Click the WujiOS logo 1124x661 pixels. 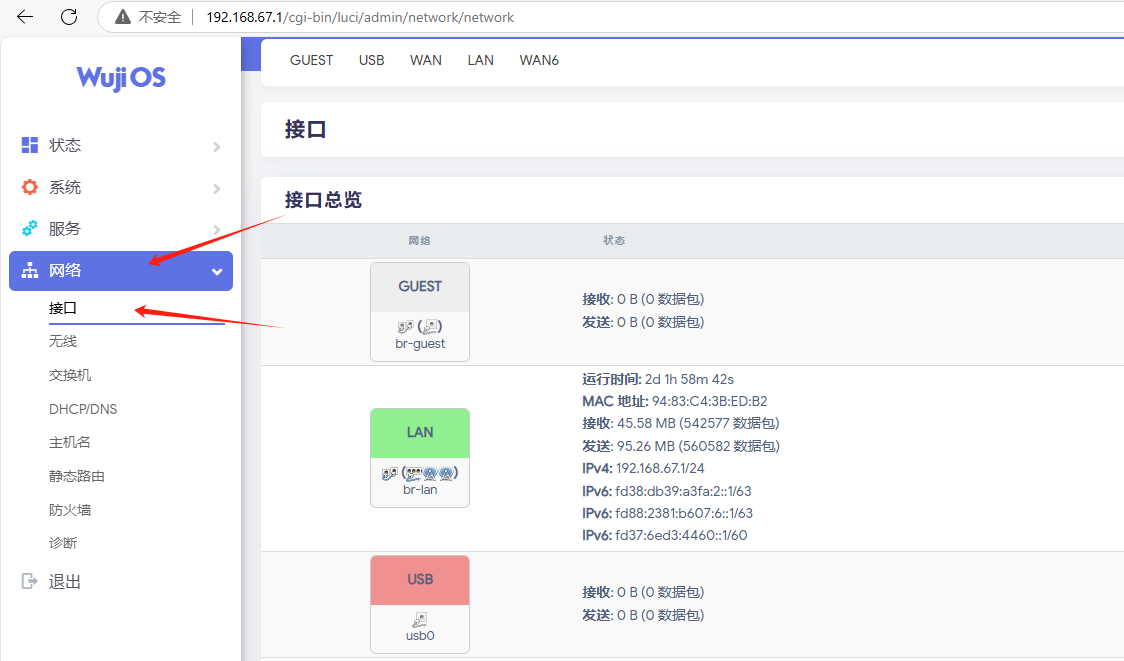(x=121, y=78)
